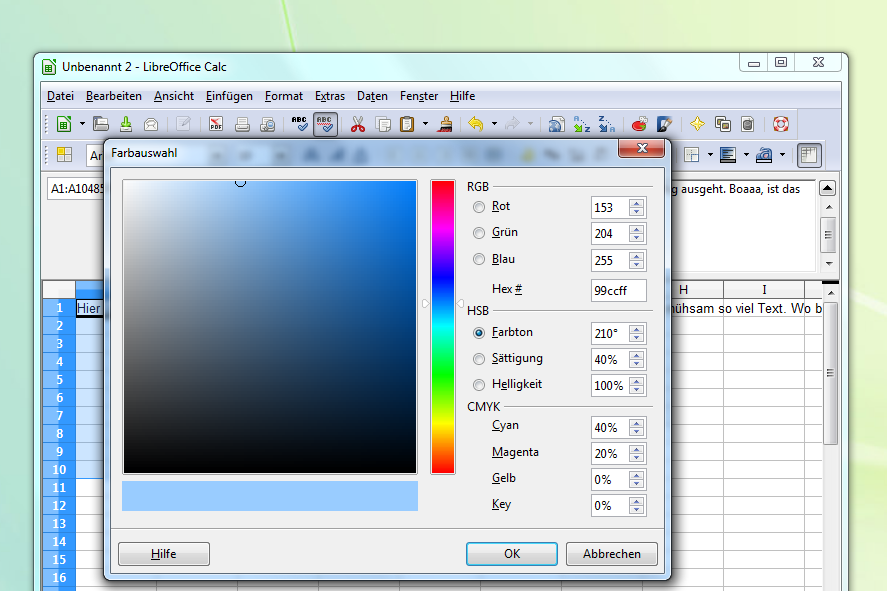The image size is (887, 591).
Task: Open the New document dropdown arrow
Action: (x=82, y=124)
